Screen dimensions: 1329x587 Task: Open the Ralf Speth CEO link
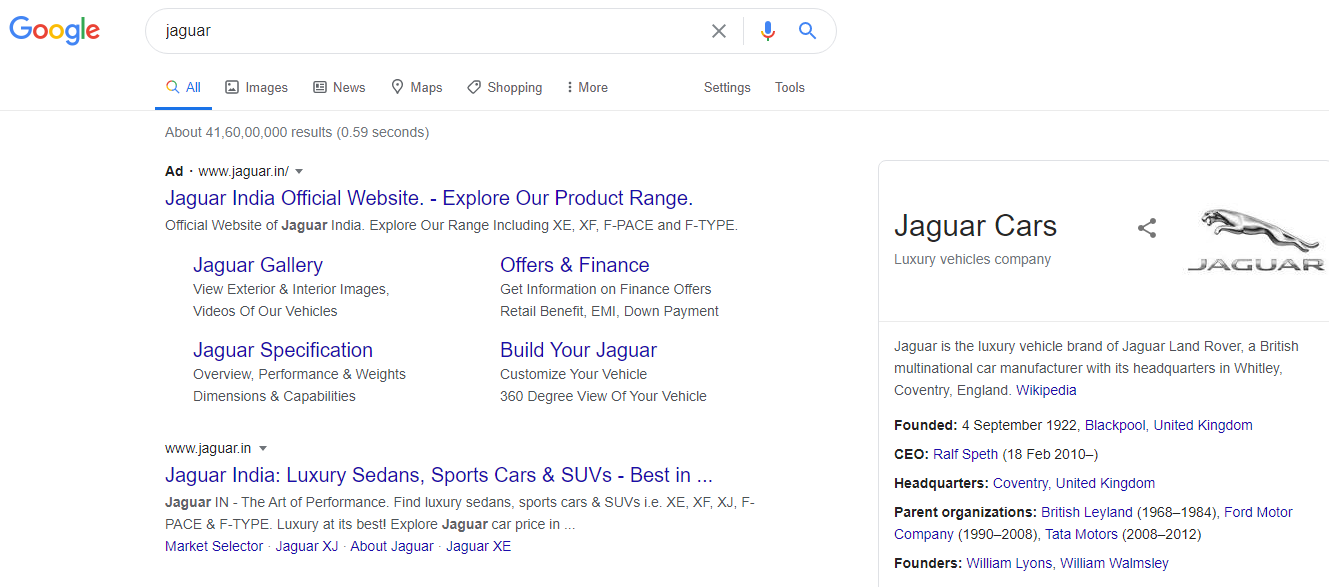coord(966,454)
